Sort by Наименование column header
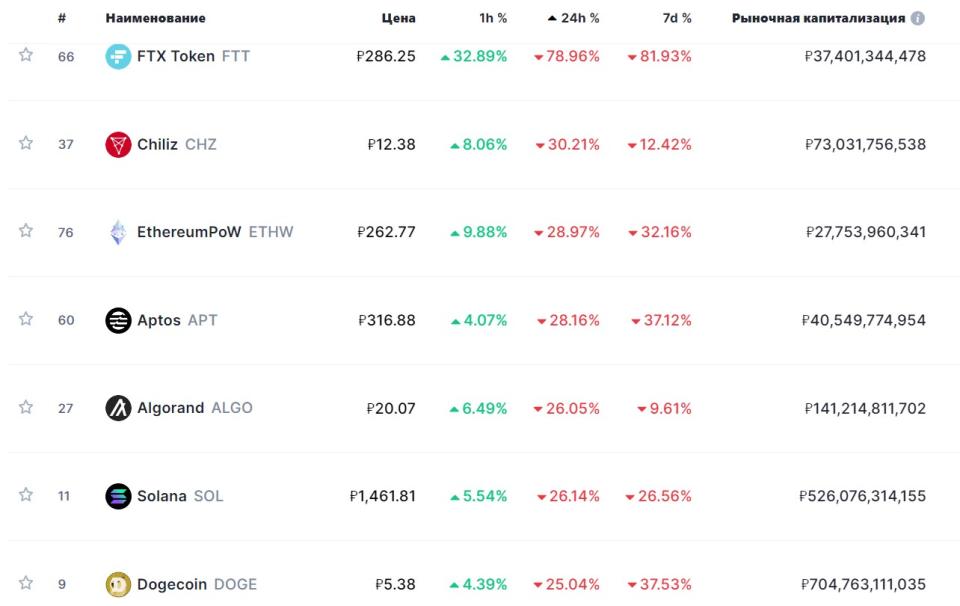Viewport: 960px width, 606px height. click(x=155, y=18)
